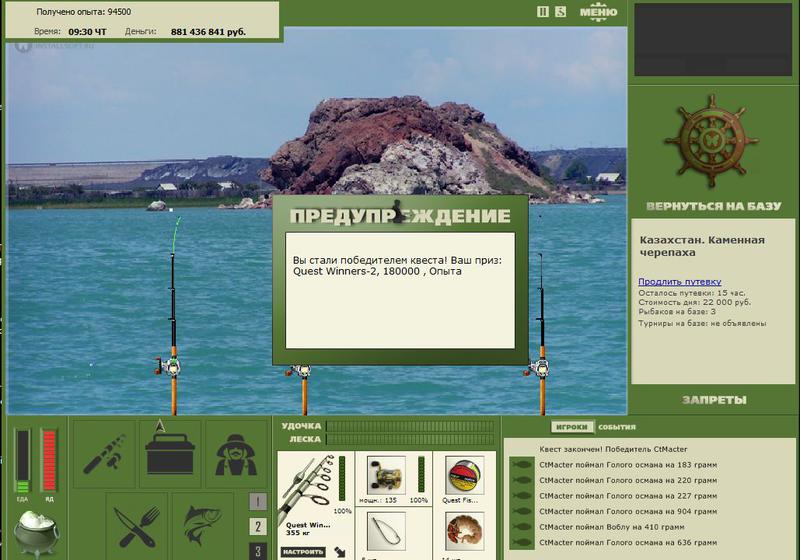
Task: Click the ПРЕДУПРЕЖДЕНИЕ dialog title
Action: pyautogui.click(x=400, y=216)
